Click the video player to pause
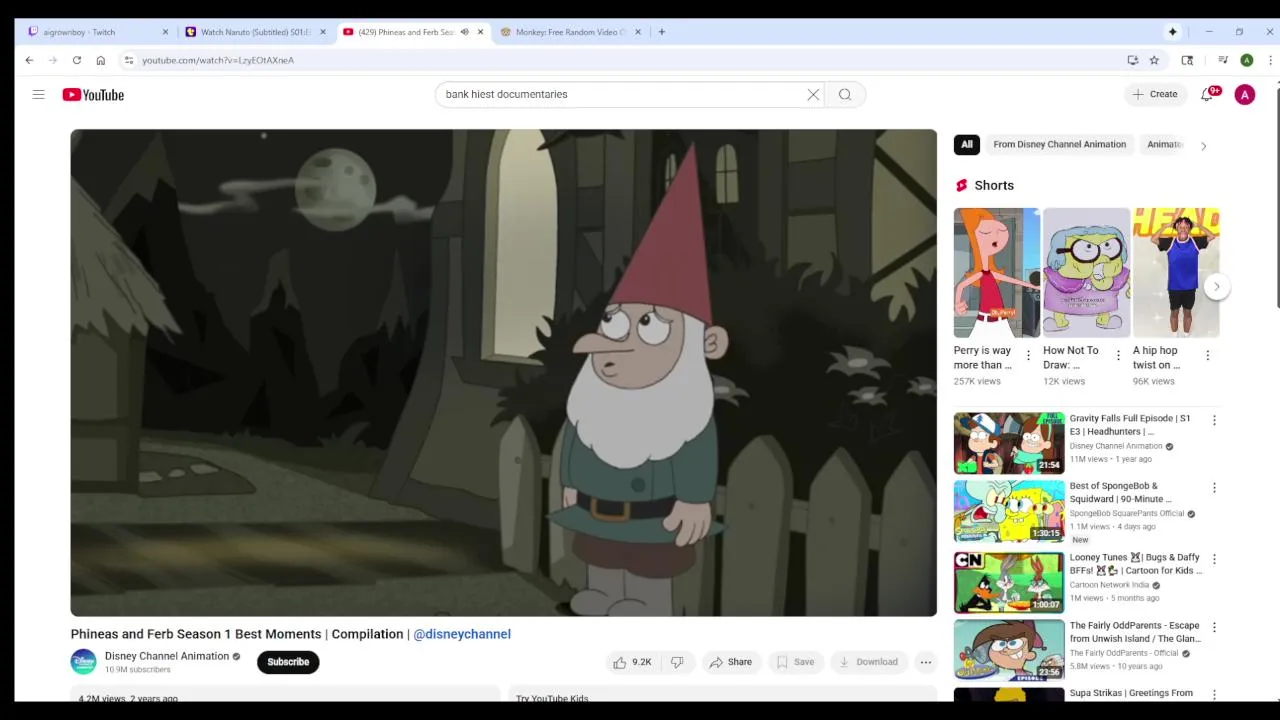The height and width of the screenshot is (720, 1280). [x=503, y=372]
